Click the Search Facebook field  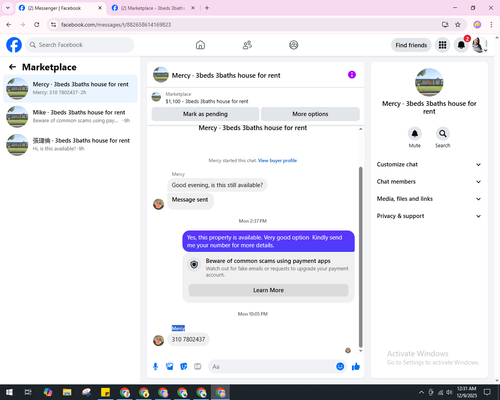[80, 45]
